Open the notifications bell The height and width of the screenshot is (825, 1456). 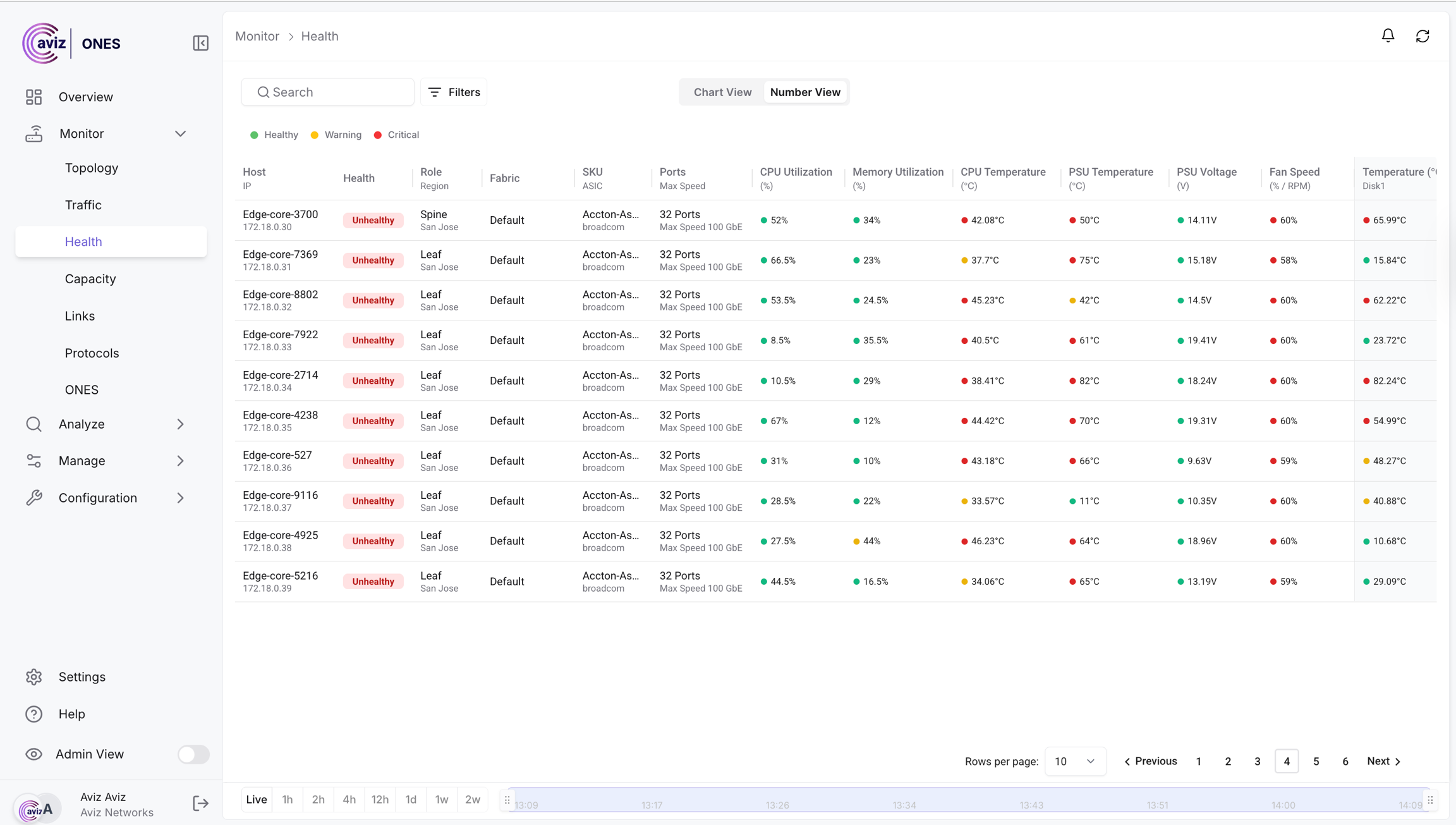tap(1388, 36)
